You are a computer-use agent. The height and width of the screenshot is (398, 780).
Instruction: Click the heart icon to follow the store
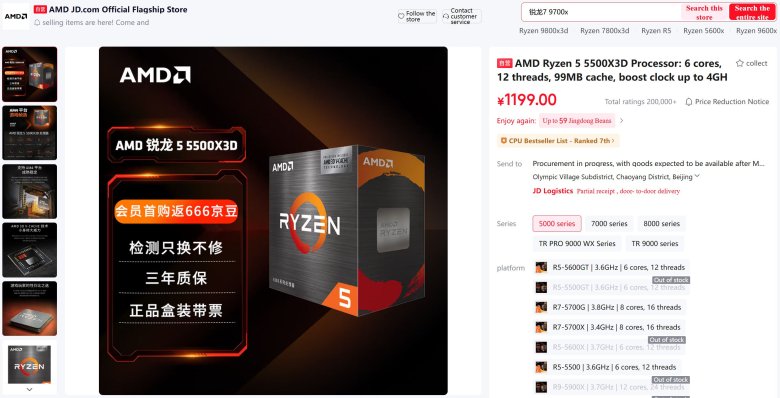tap(401, 16)
